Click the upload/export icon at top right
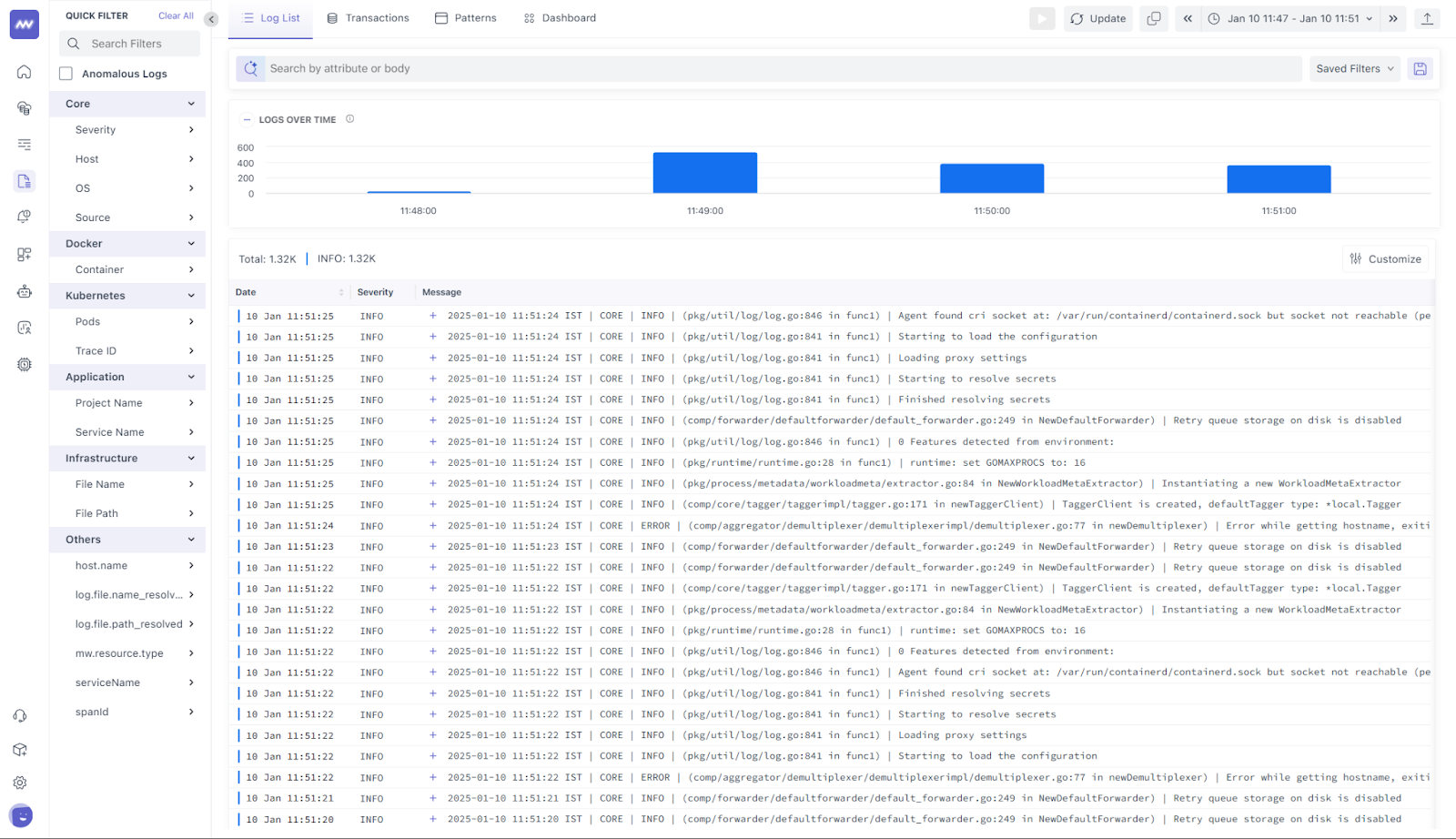 1427,17
